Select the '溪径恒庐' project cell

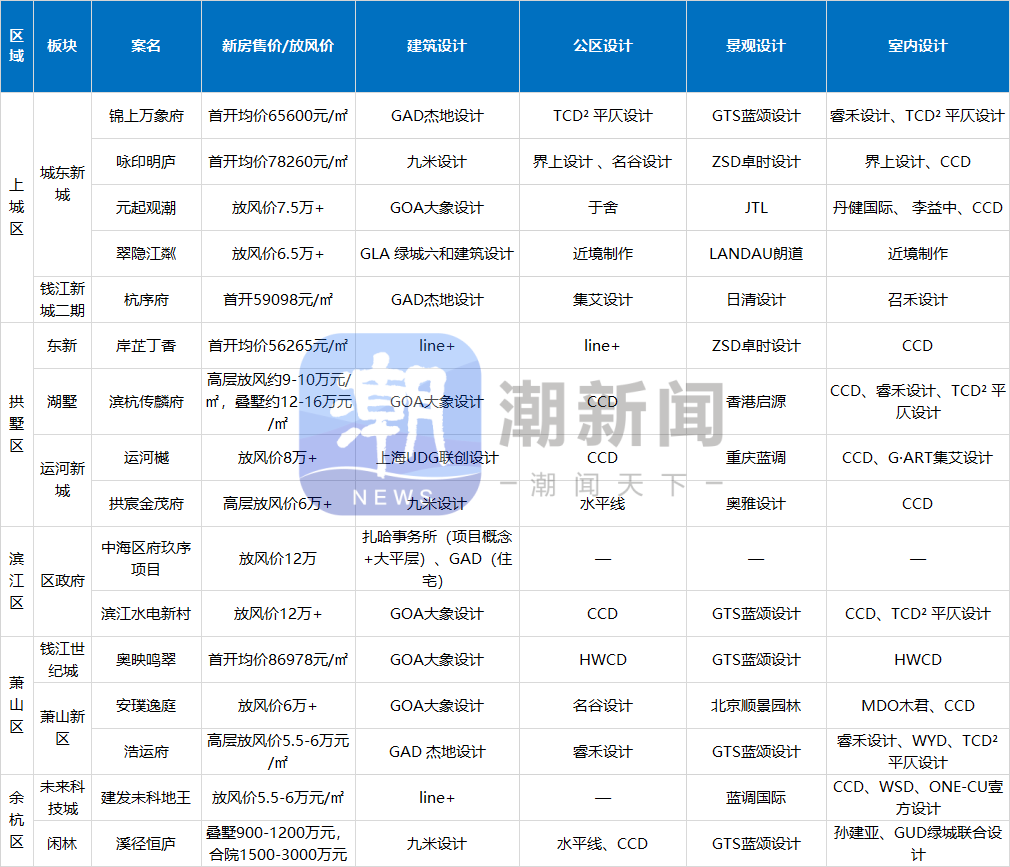click(146, 844)
